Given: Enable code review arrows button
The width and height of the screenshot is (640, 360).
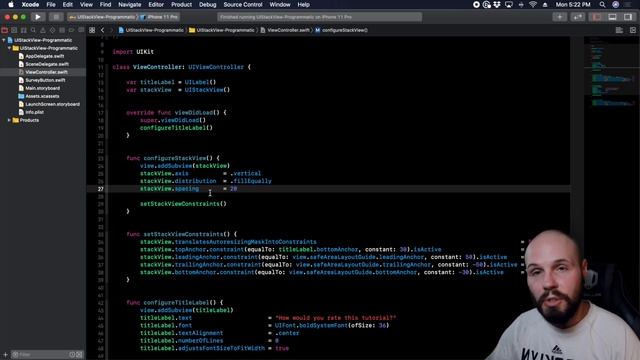Looking at the screenshot, I should pyautogui.click(x=578, y=17).
